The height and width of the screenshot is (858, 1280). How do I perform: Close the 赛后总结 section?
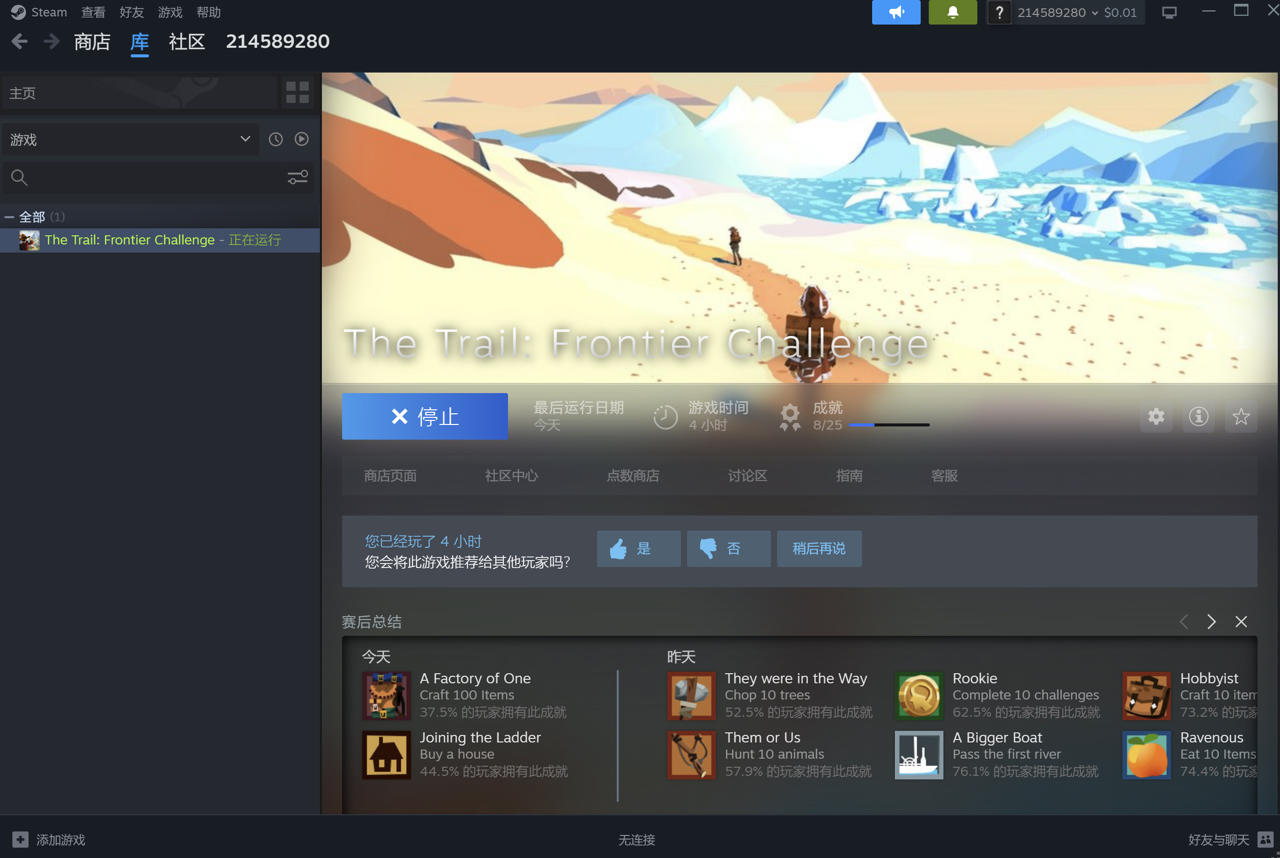(x=1241, y=622)
